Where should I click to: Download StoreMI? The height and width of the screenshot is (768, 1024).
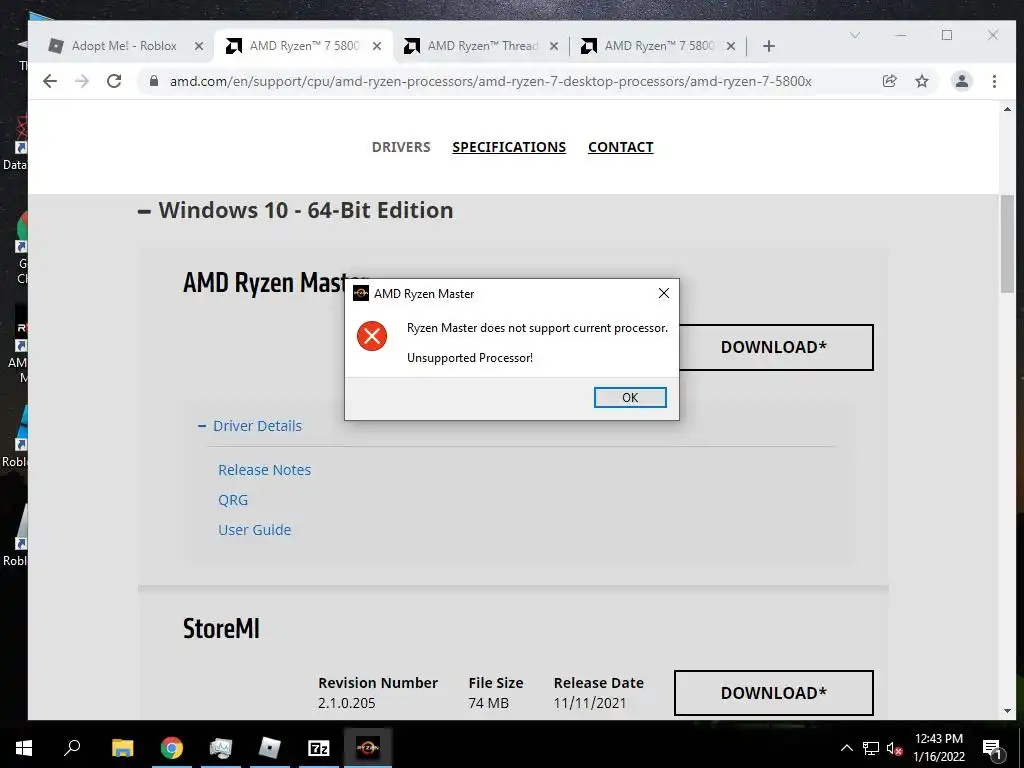773,693
